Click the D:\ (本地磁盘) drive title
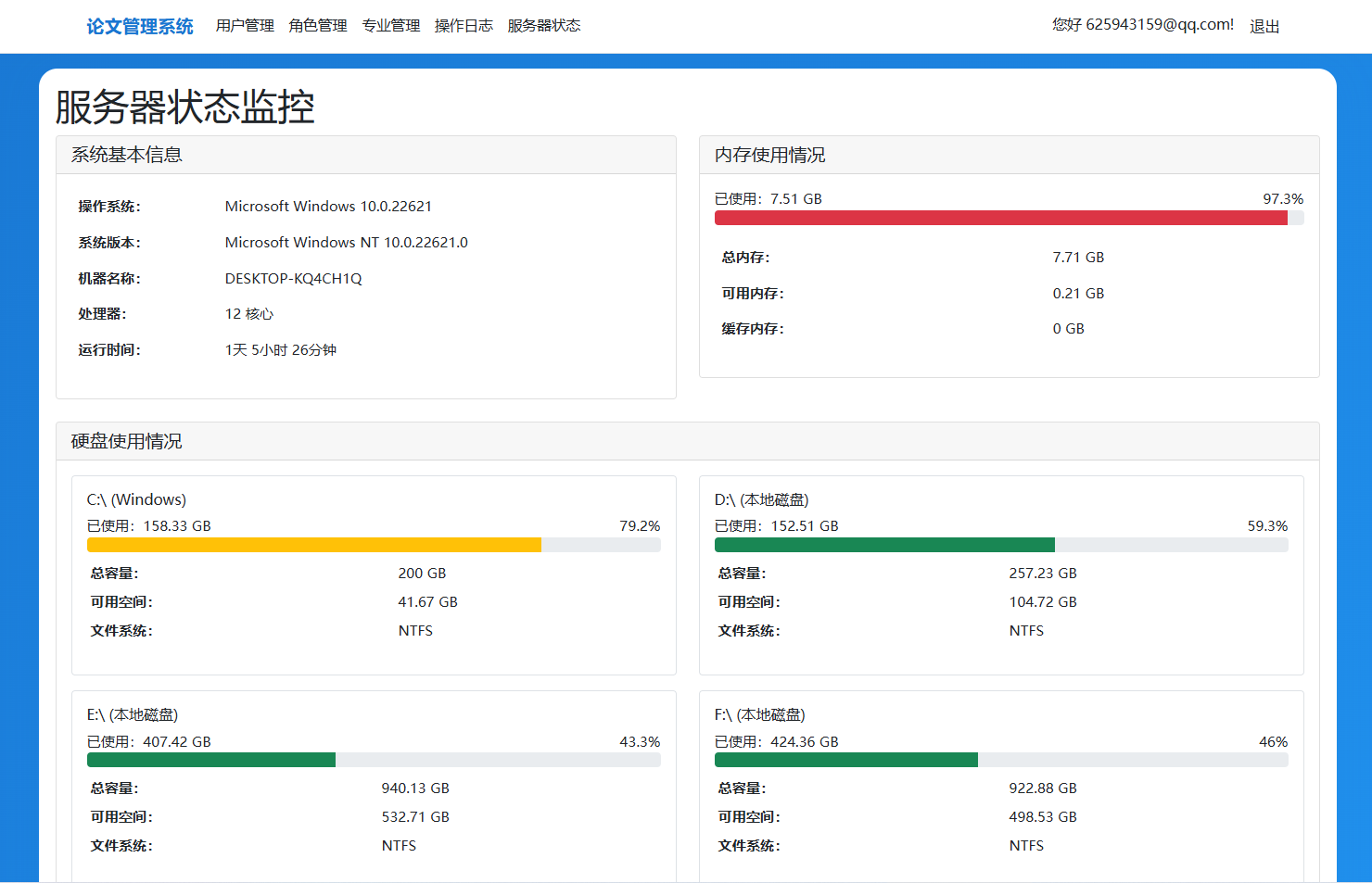 pyautogui.click(x=762, y=500)
